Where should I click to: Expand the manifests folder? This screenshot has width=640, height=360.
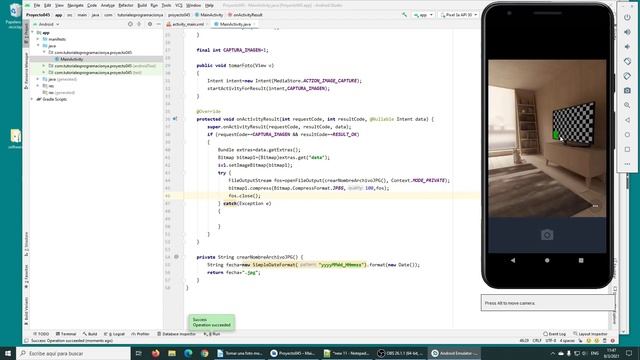[x=38, y=39]
